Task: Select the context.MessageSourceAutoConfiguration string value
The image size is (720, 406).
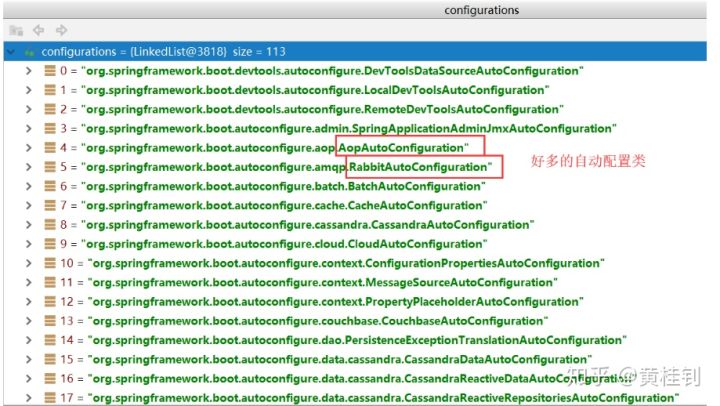Action: (323, 283)
